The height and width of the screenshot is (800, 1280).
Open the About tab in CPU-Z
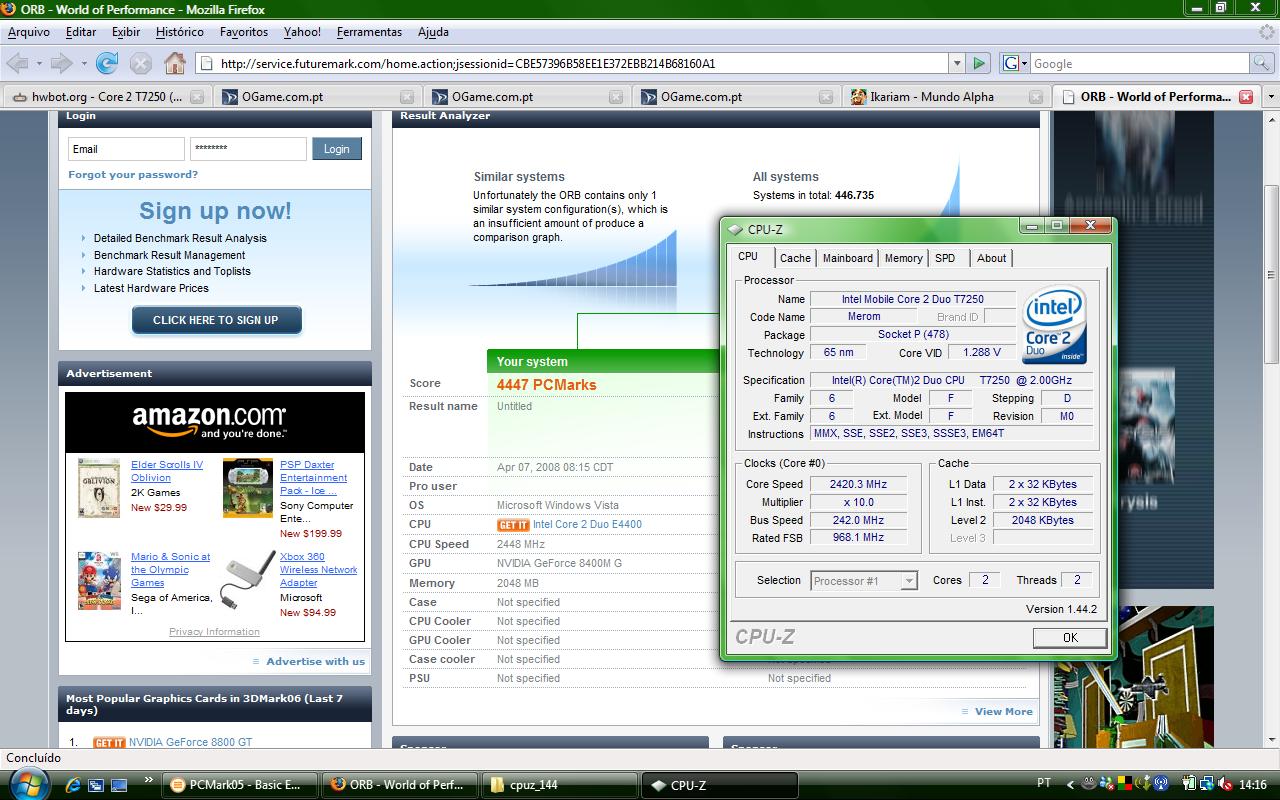click(x=992, y=258)
